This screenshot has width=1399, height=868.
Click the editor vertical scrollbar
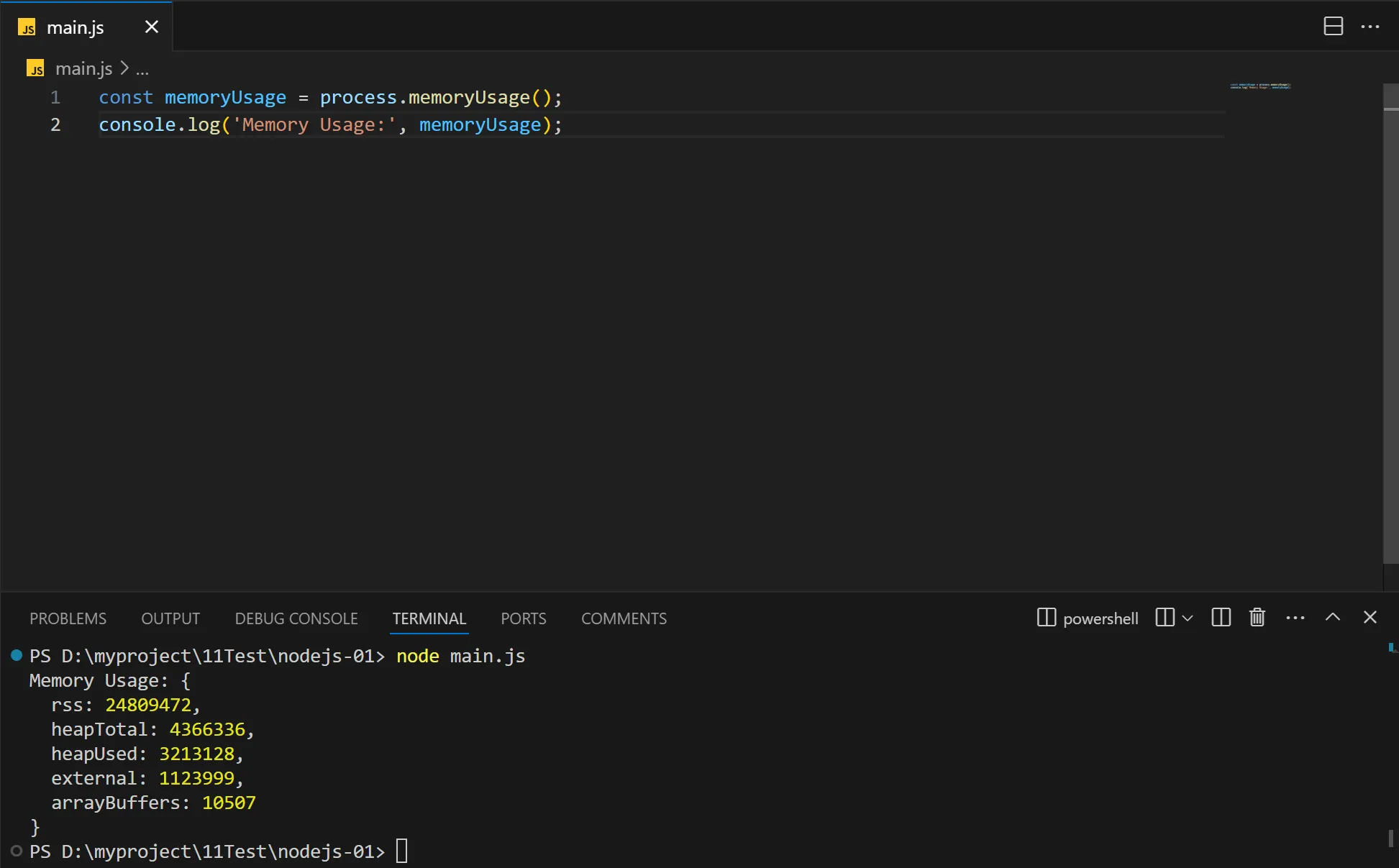pos(1390,324)
